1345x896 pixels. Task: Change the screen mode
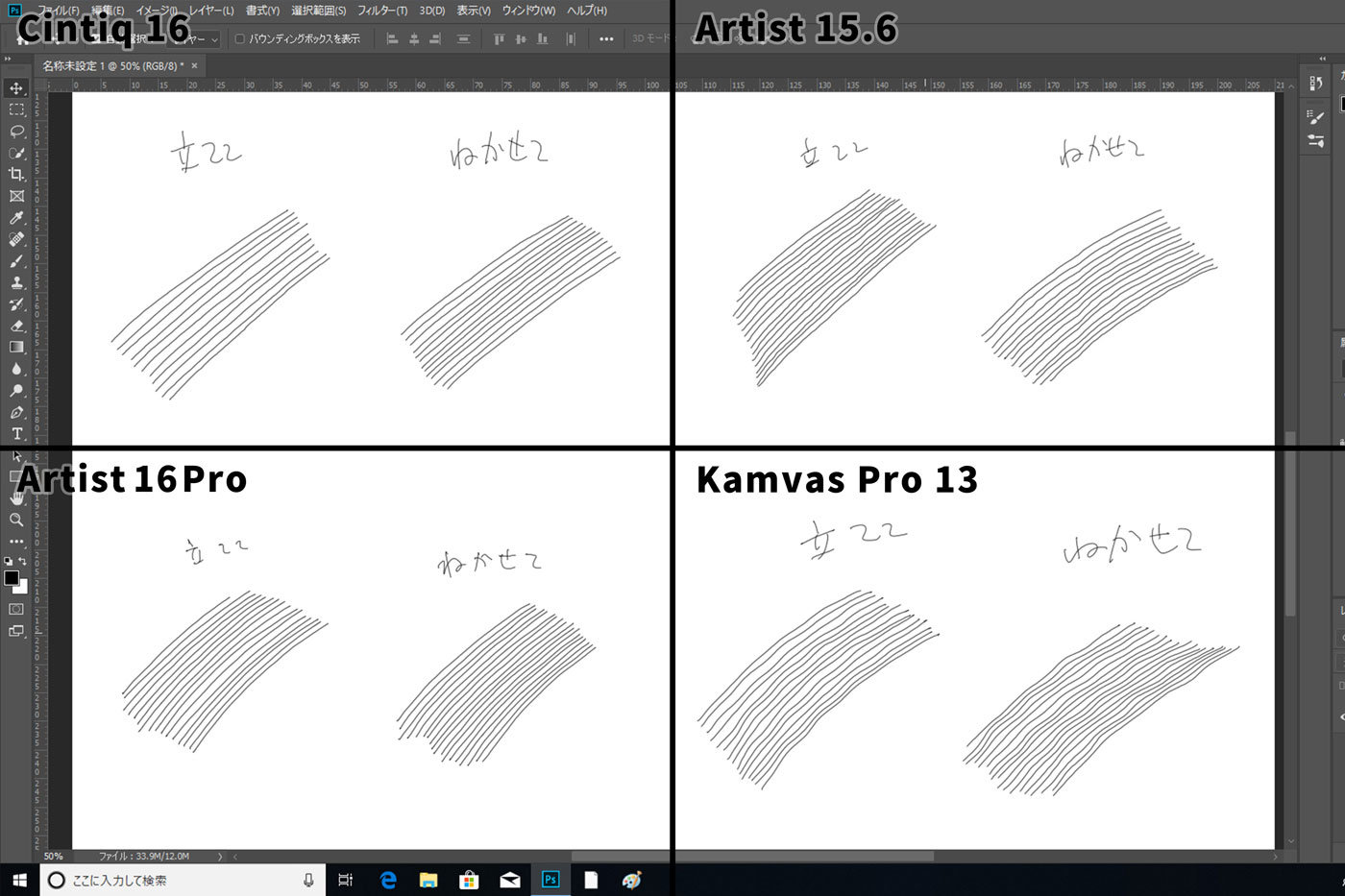pyautogui.click(x=16, y=631)
